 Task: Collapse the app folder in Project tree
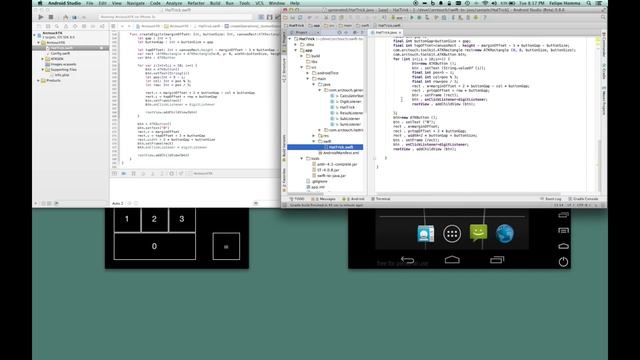(296, 50)
